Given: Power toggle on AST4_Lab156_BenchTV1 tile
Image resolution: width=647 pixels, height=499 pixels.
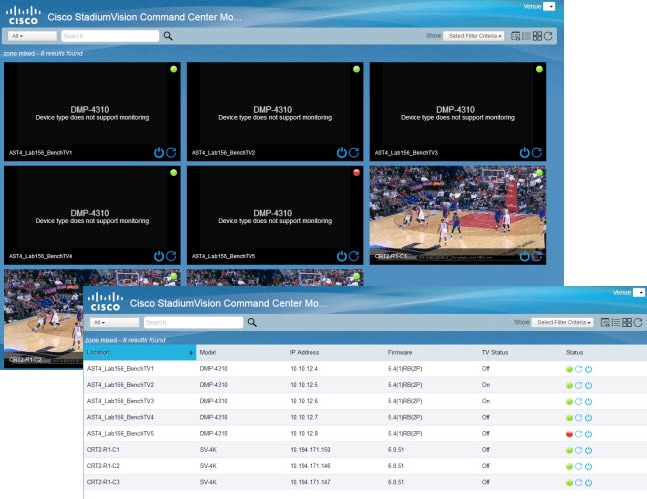Looking at the screenshot, I should [159, 153].
